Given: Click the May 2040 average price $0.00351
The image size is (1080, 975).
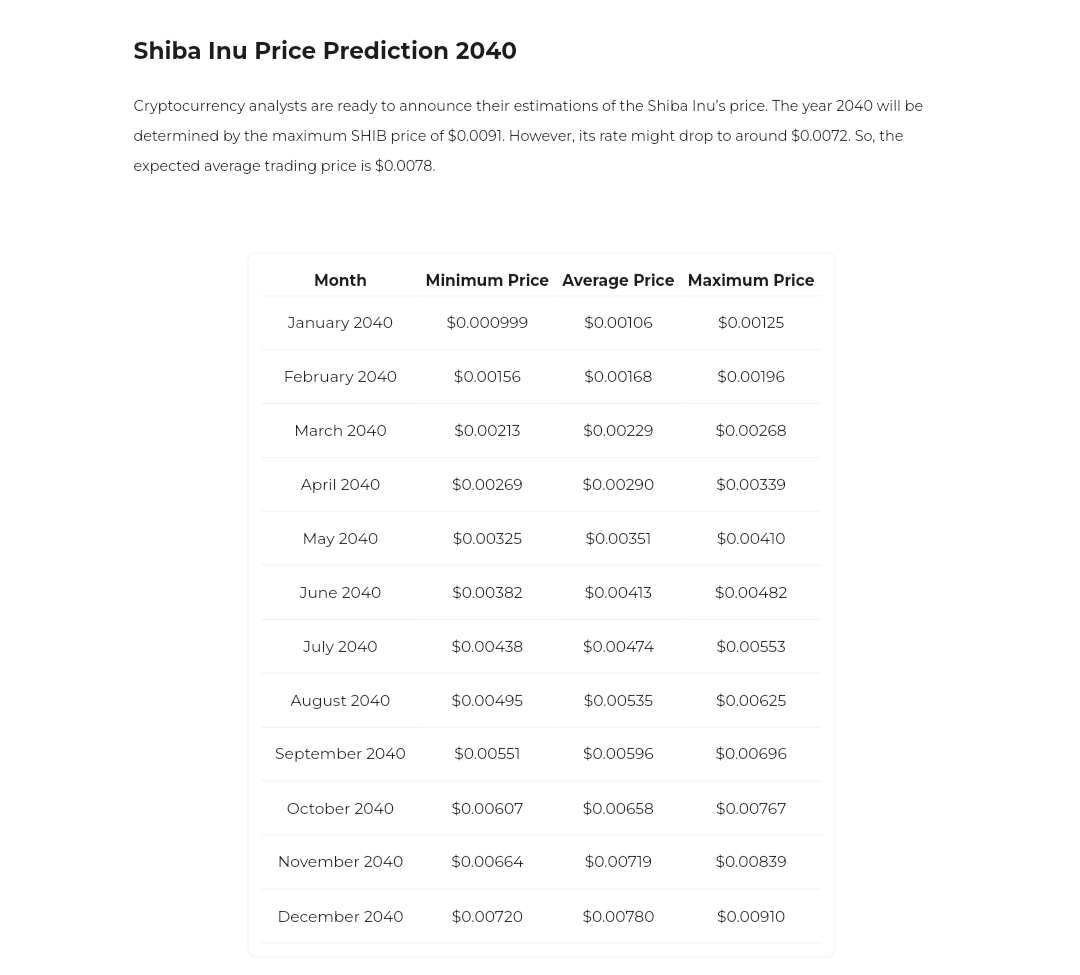Looking at the screenshot, I should coord(618,539).
